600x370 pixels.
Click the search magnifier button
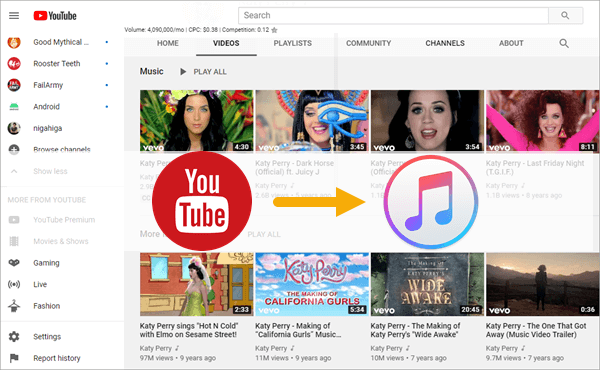coord(565,15)
